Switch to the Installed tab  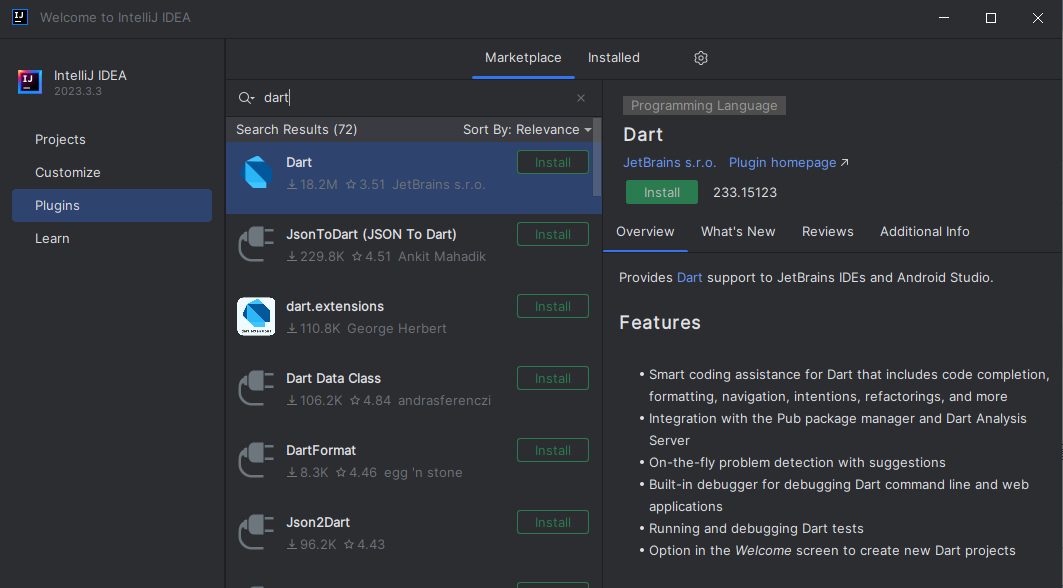[x=614, y=58]
